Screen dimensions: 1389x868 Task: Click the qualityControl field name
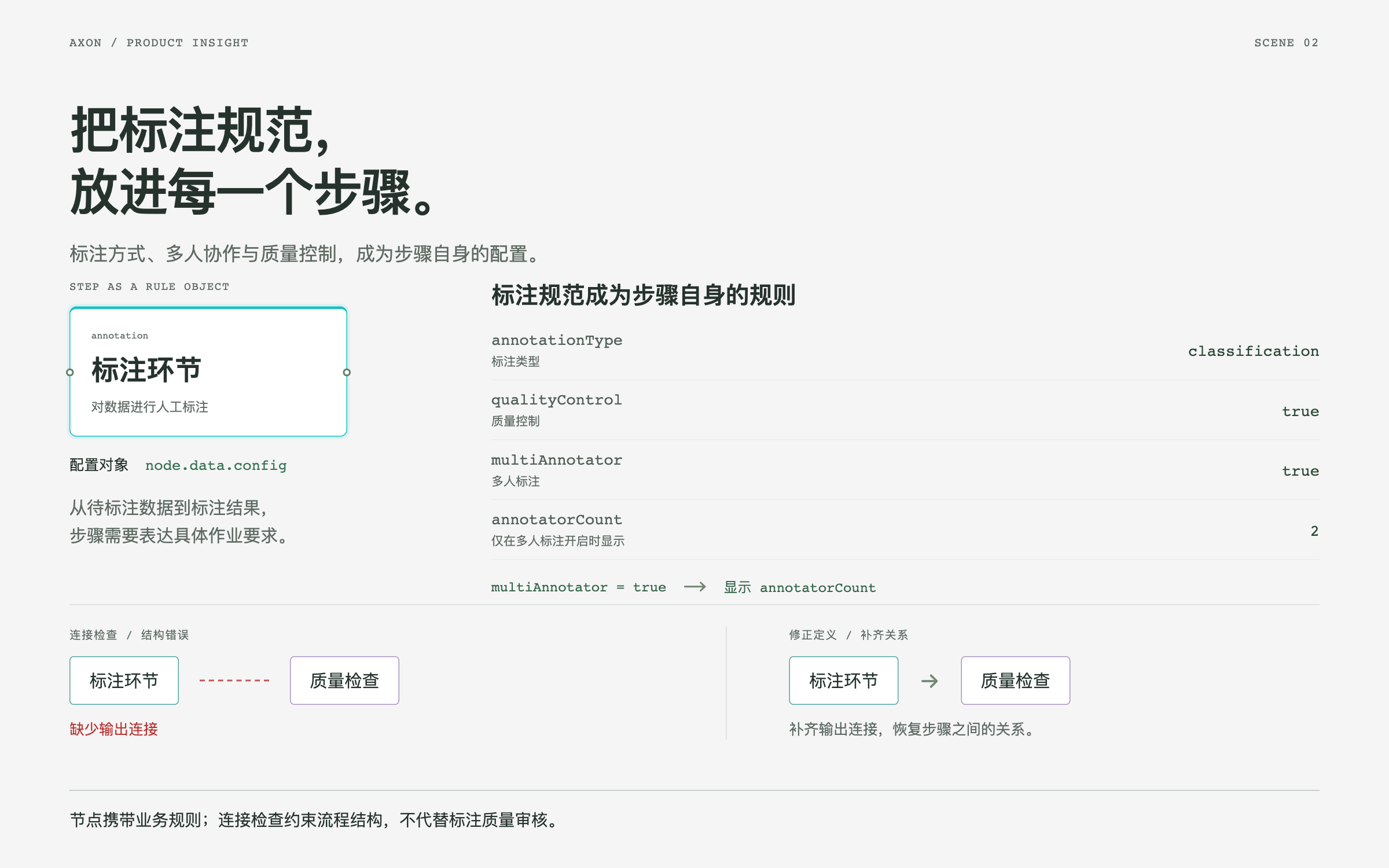point(557,400)
